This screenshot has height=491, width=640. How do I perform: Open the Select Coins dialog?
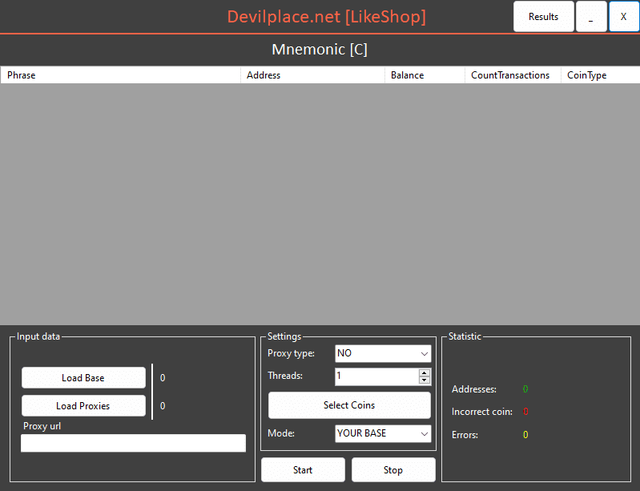pyautogui.click(x=349, y=405)
